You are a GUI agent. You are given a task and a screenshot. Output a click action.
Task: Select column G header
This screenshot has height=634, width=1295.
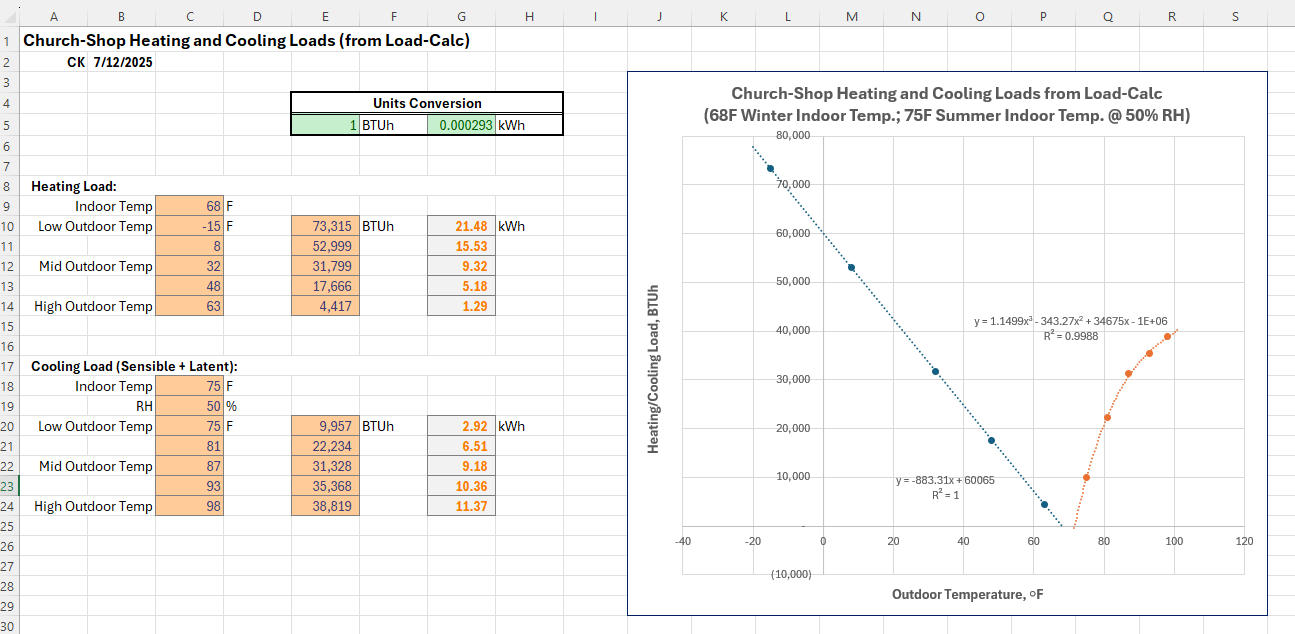point(461,16)
